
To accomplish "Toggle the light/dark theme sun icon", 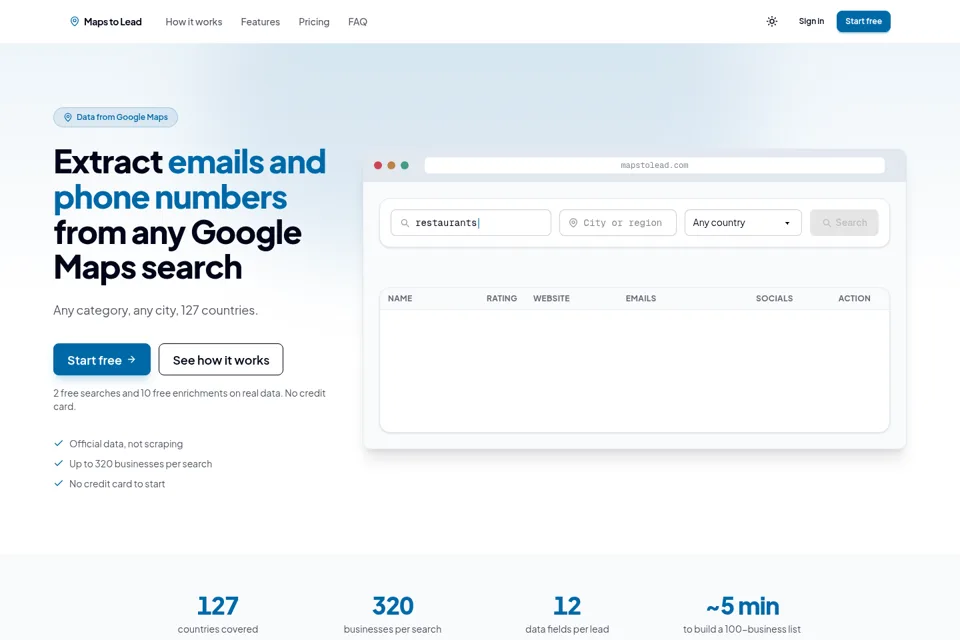I will click(772, 21).
